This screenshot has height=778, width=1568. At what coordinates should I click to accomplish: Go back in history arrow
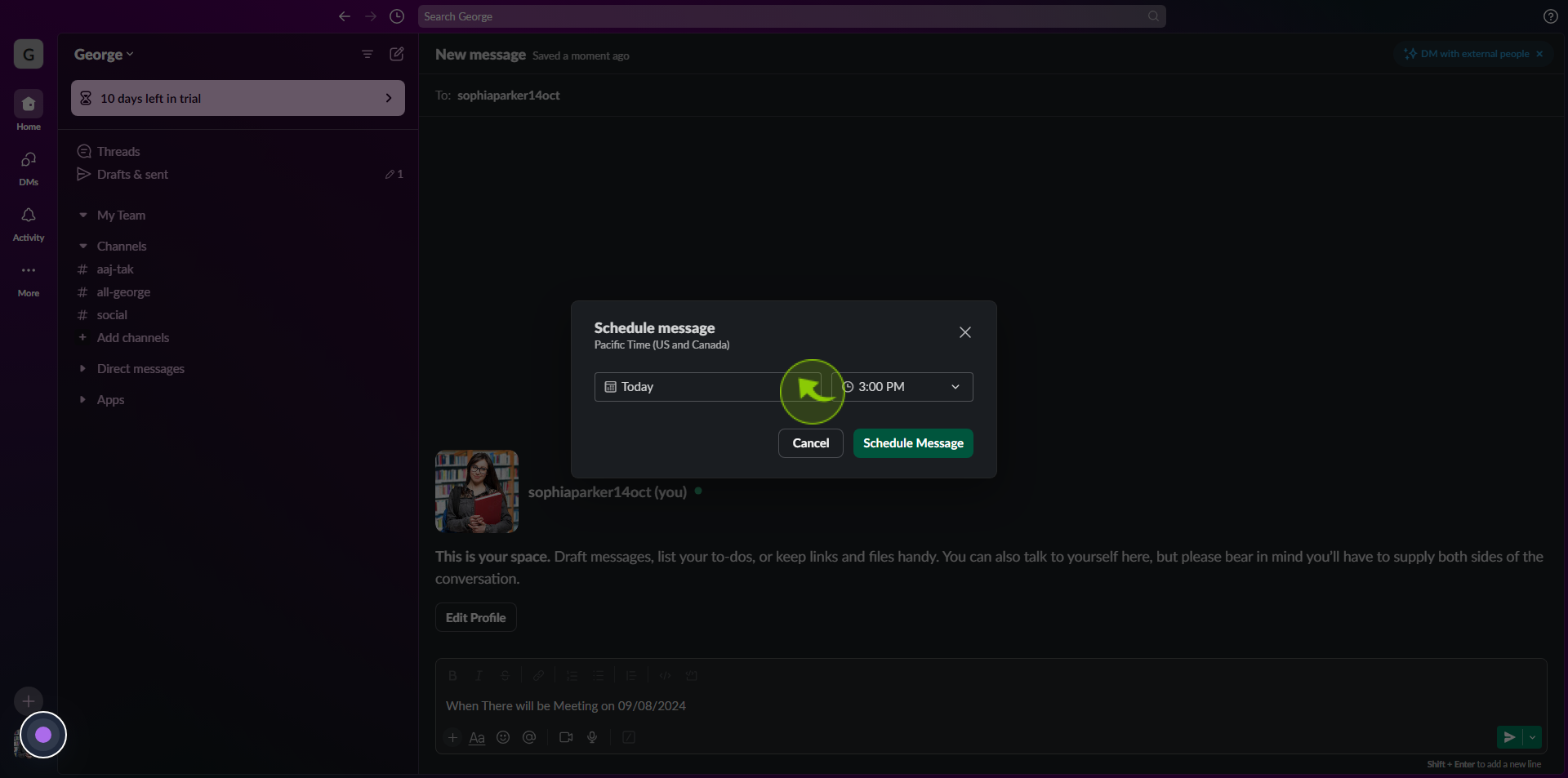(345, 16)
